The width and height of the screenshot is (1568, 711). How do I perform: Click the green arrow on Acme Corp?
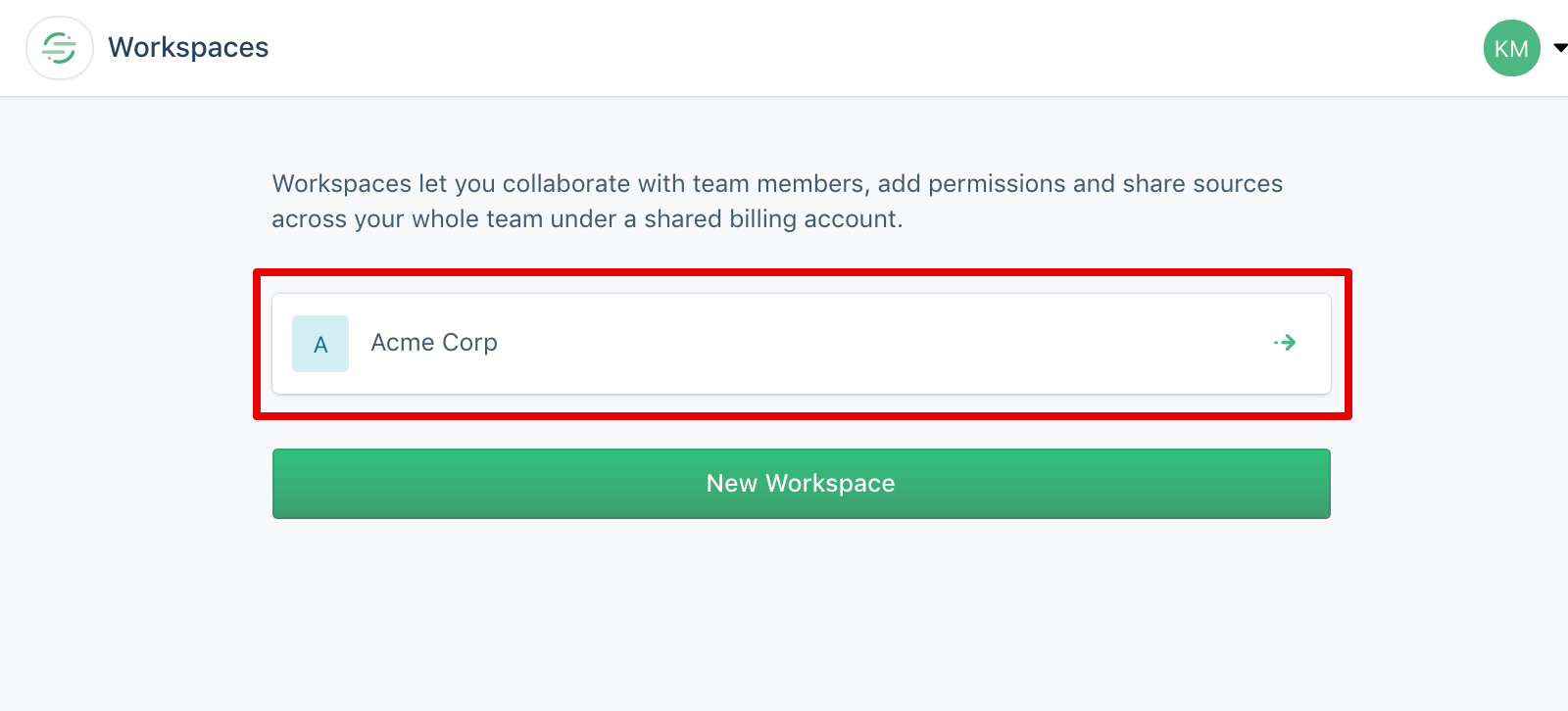coord(1285,343)
